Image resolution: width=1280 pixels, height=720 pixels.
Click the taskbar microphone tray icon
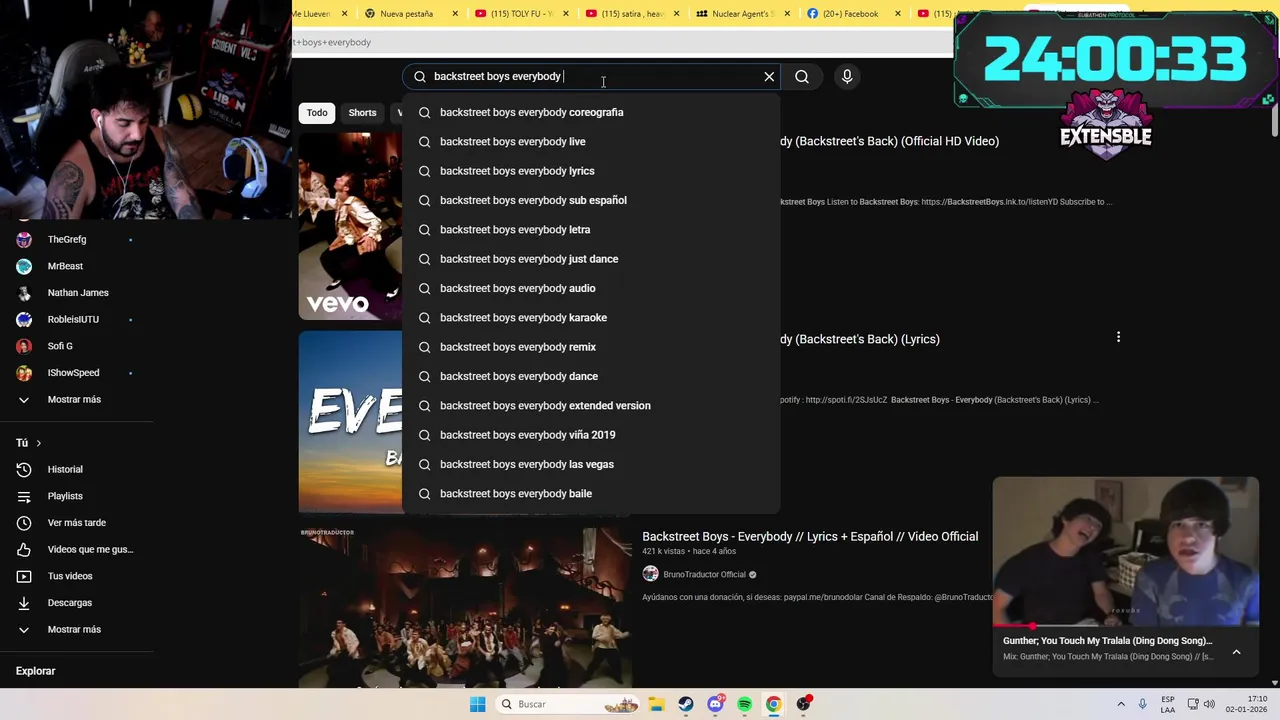tap(1142, 704)
